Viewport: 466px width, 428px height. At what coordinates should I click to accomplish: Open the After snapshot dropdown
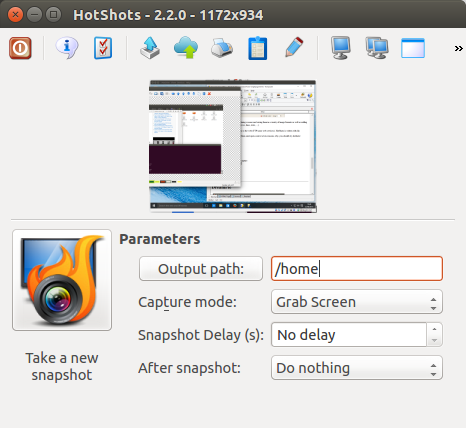pyautogui.click(x=357, y=368)
